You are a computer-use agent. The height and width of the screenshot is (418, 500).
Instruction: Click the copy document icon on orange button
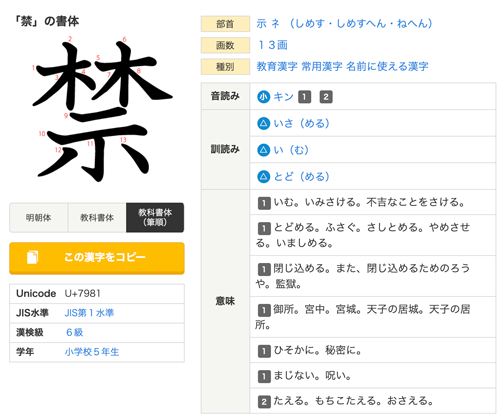point(33,257)
